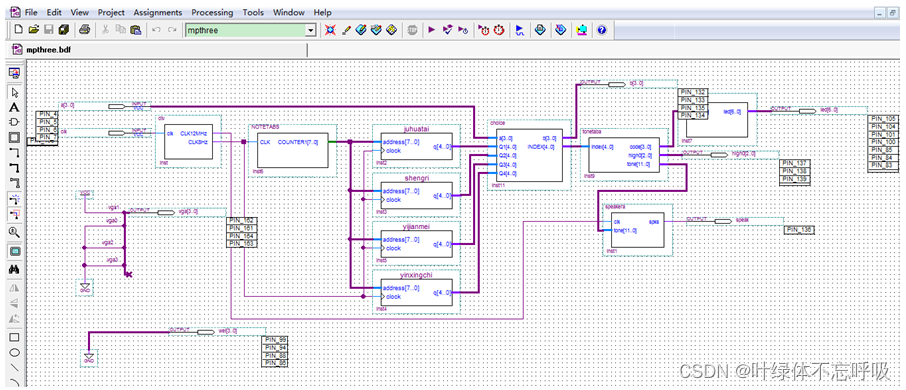Select the Text tool (A)
The width and height of the screenshot is (906, 390).
[15, 107]
